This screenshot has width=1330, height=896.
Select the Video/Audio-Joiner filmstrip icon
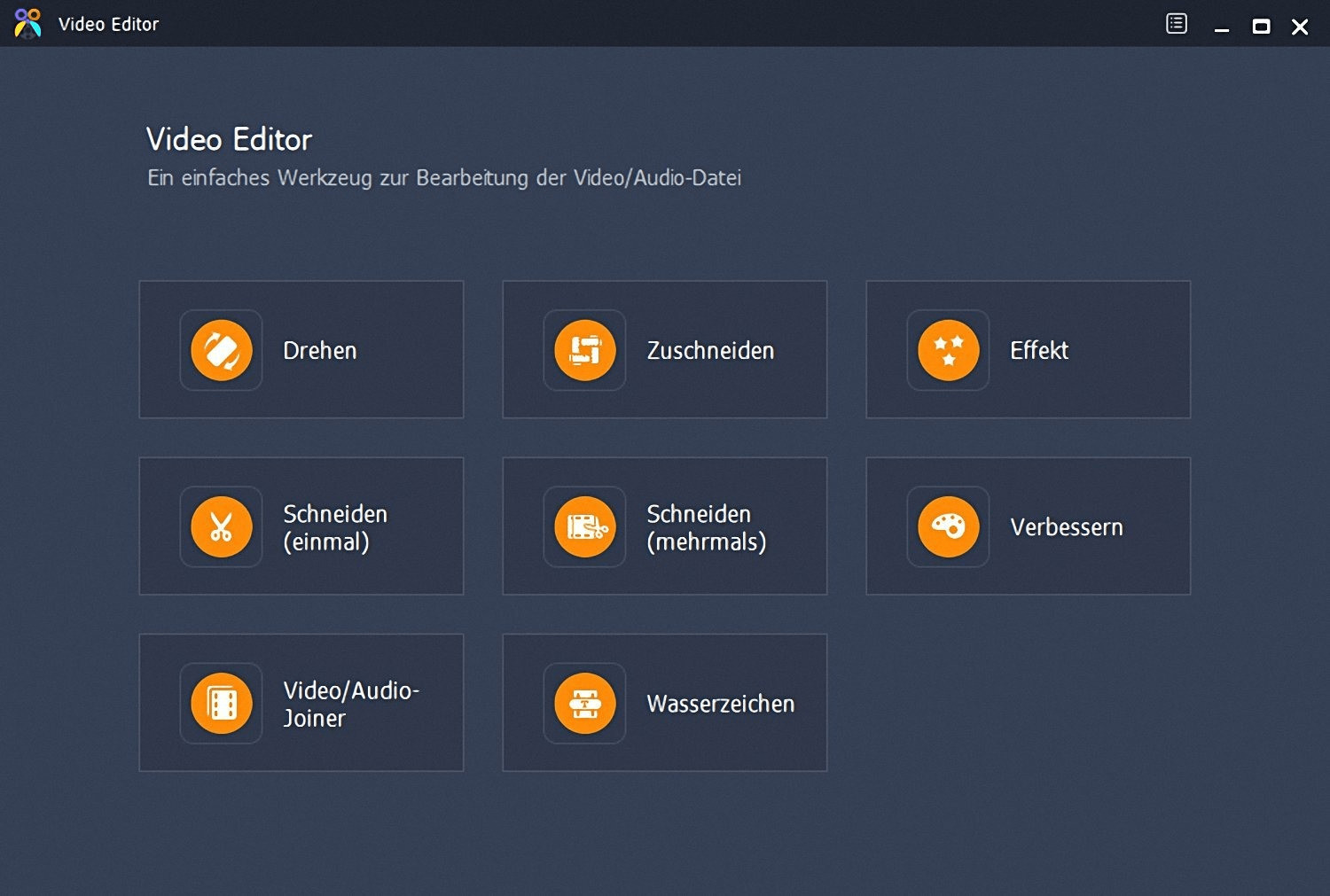click(222, 703)
